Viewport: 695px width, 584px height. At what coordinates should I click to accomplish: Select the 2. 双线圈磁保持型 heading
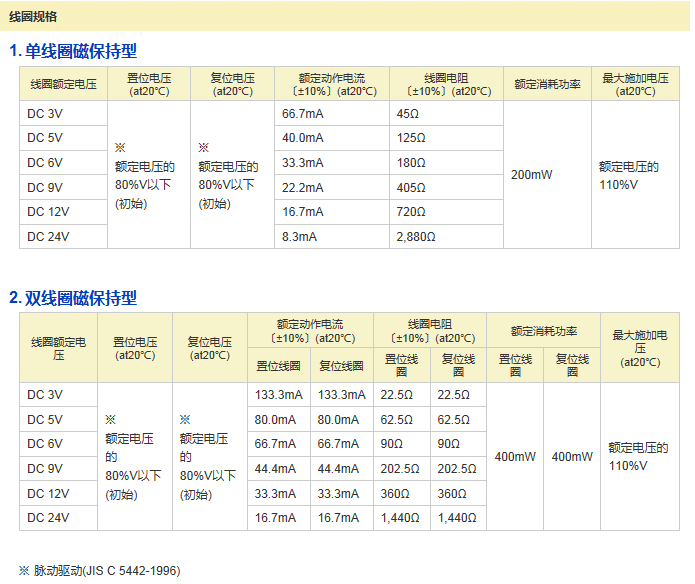click(73, 298)
